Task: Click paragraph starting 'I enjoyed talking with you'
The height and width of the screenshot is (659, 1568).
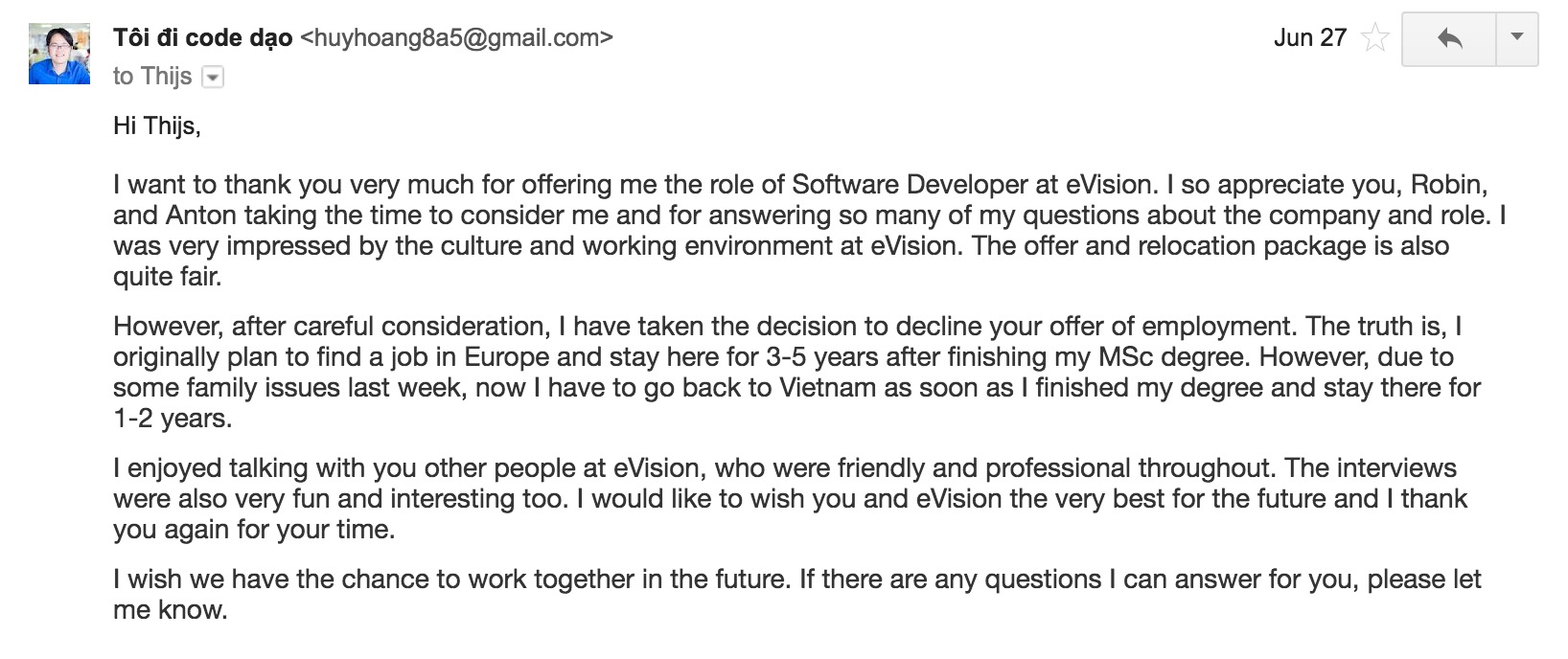Action: click(671, 498)
